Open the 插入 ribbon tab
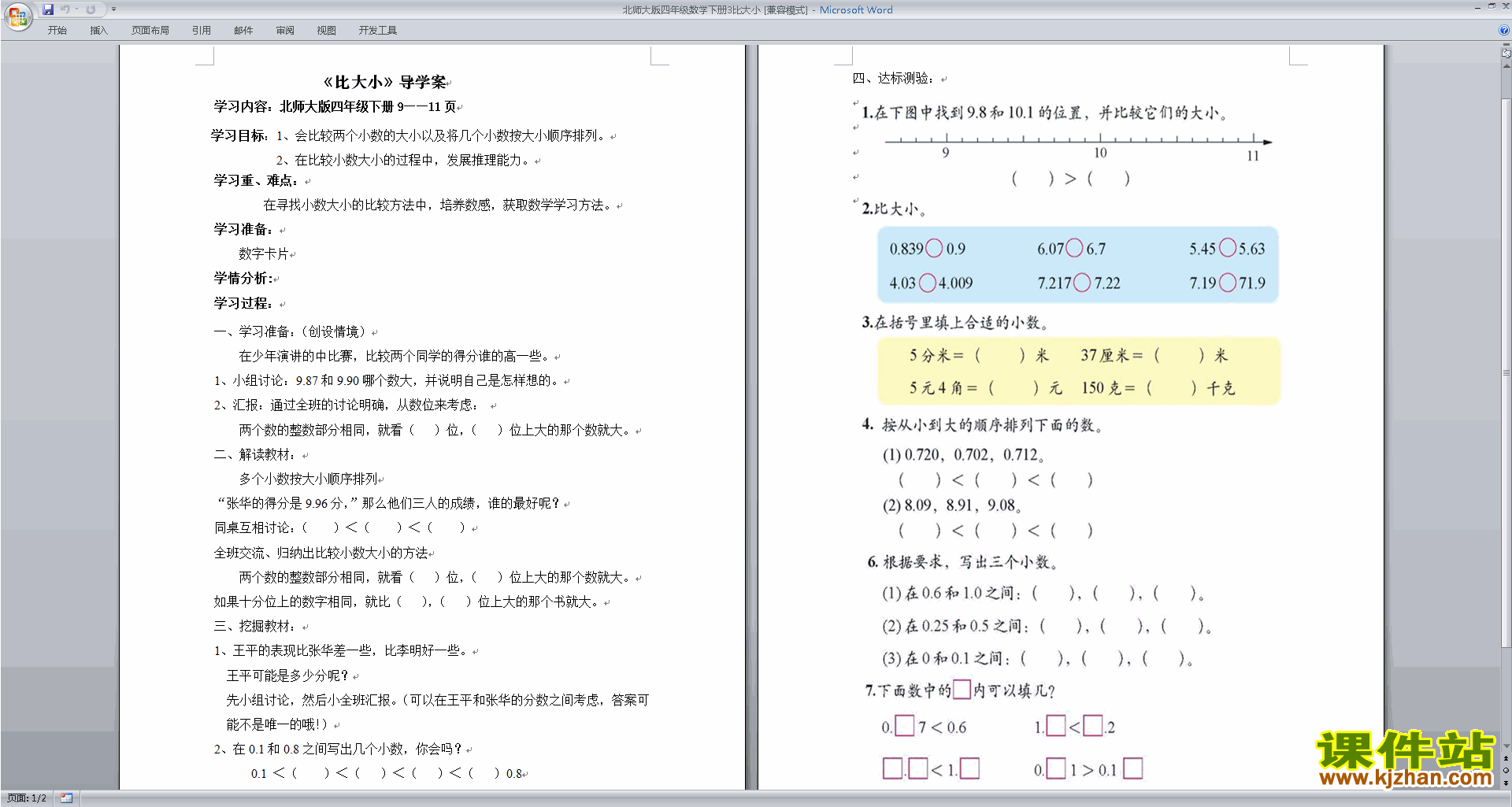This screenshot has width=1512, height=807. [98, 31]
